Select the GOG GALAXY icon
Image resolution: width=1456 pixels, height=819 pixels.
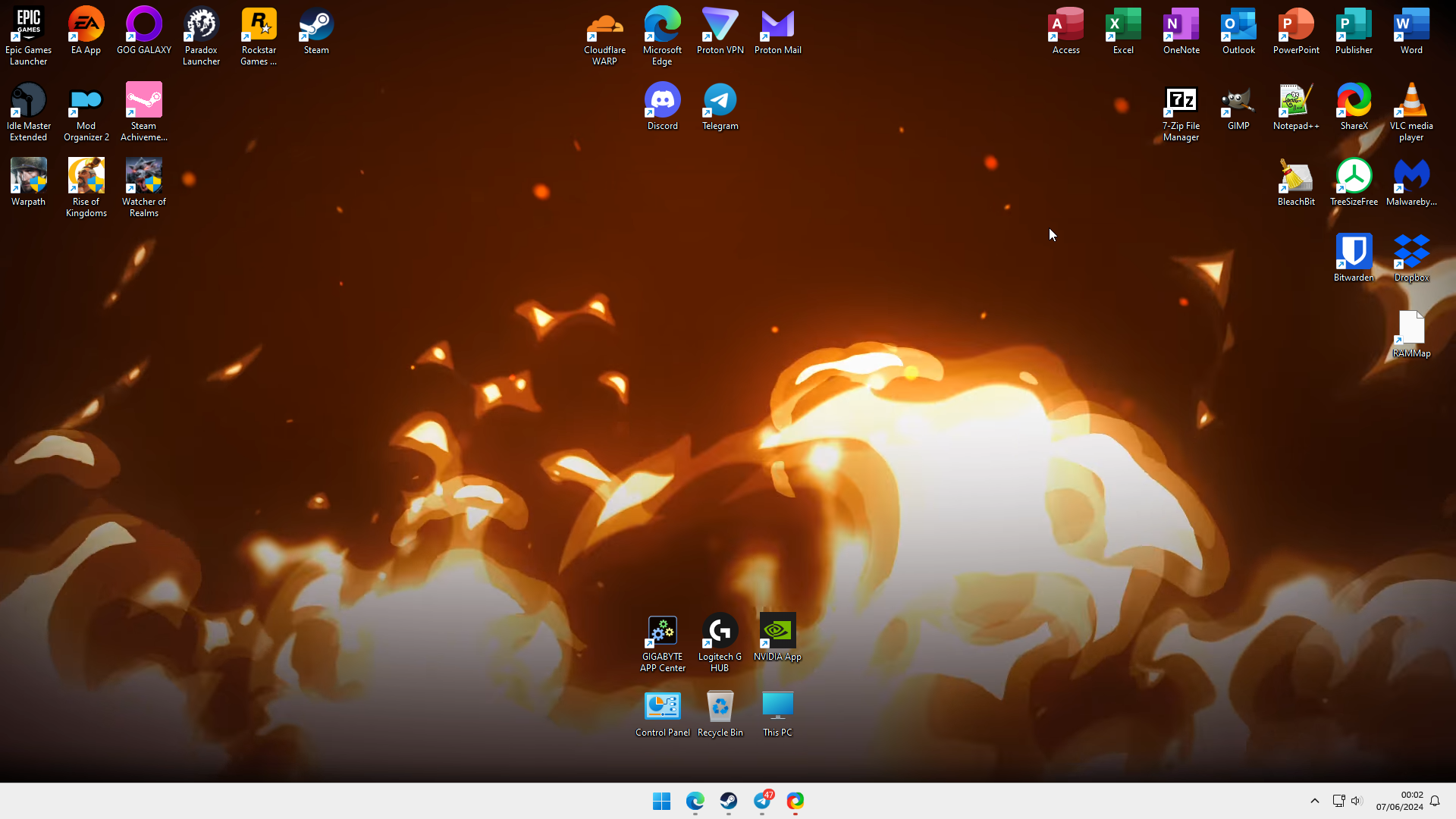point(144,30)
